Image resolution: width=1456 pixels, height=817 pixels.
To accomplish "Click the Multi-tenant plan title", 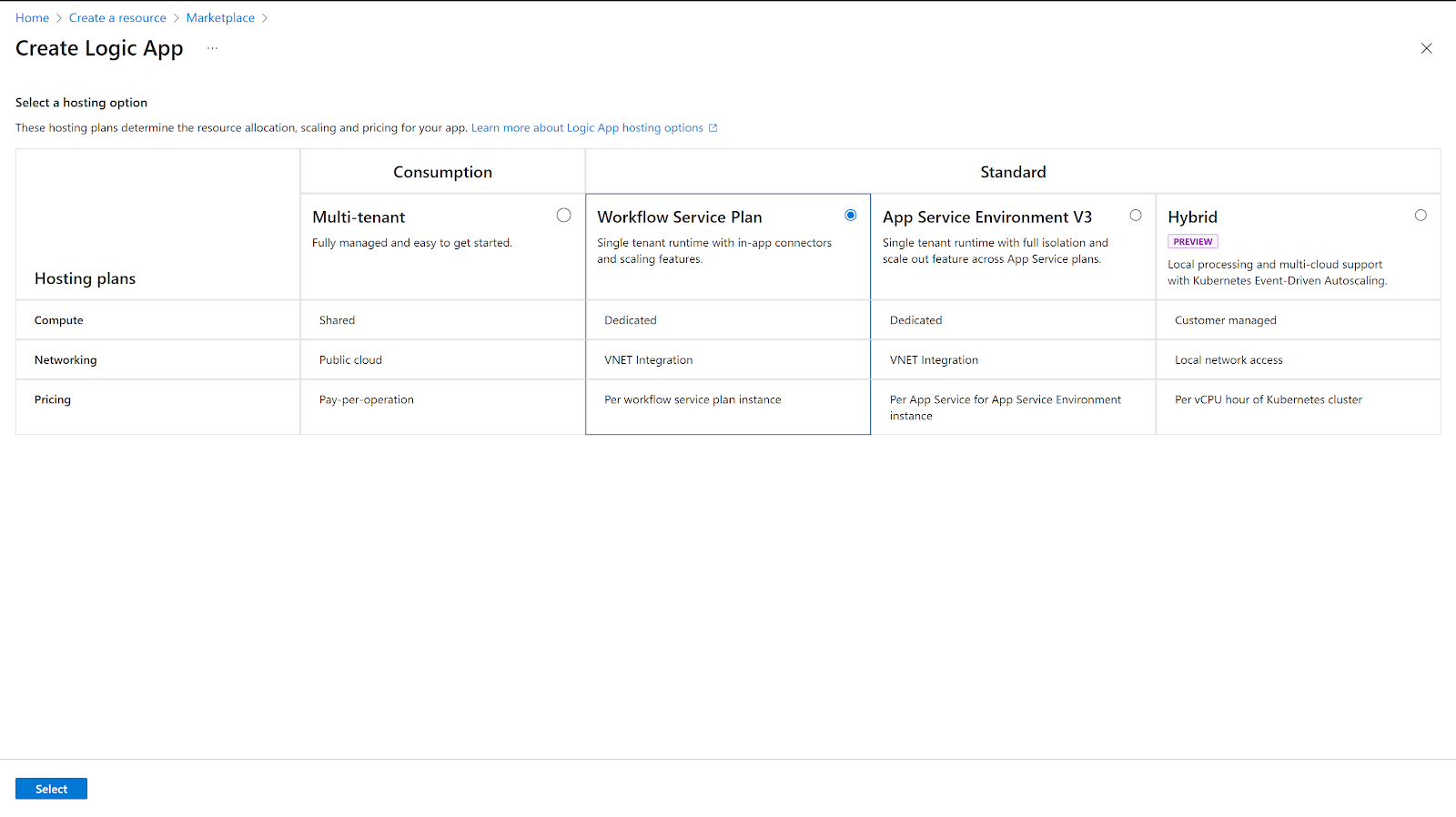I will [359, 217].
